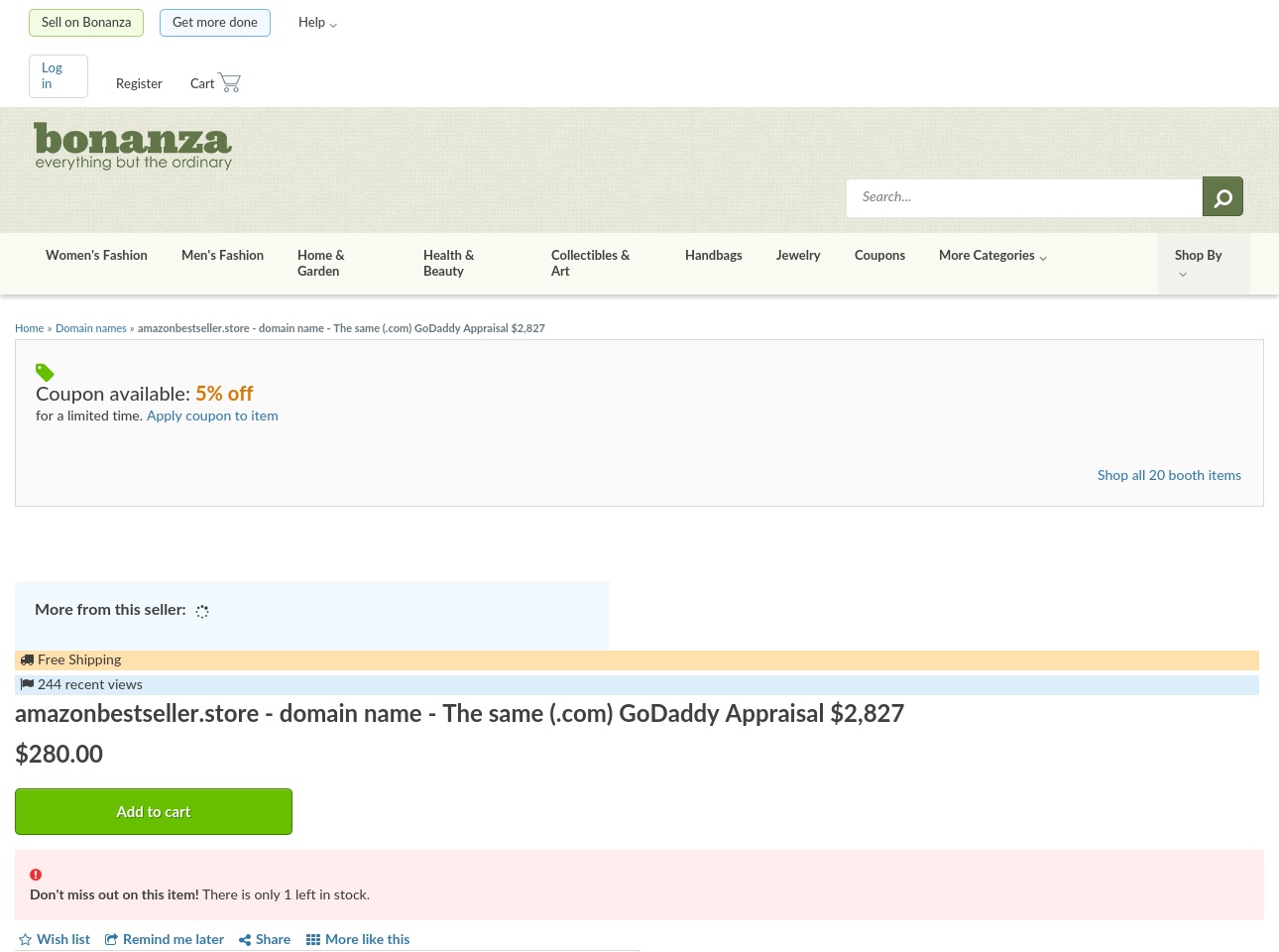Focus the Search input field
The height and width of the screenshot is (952, 1279).
(1024, 197)
